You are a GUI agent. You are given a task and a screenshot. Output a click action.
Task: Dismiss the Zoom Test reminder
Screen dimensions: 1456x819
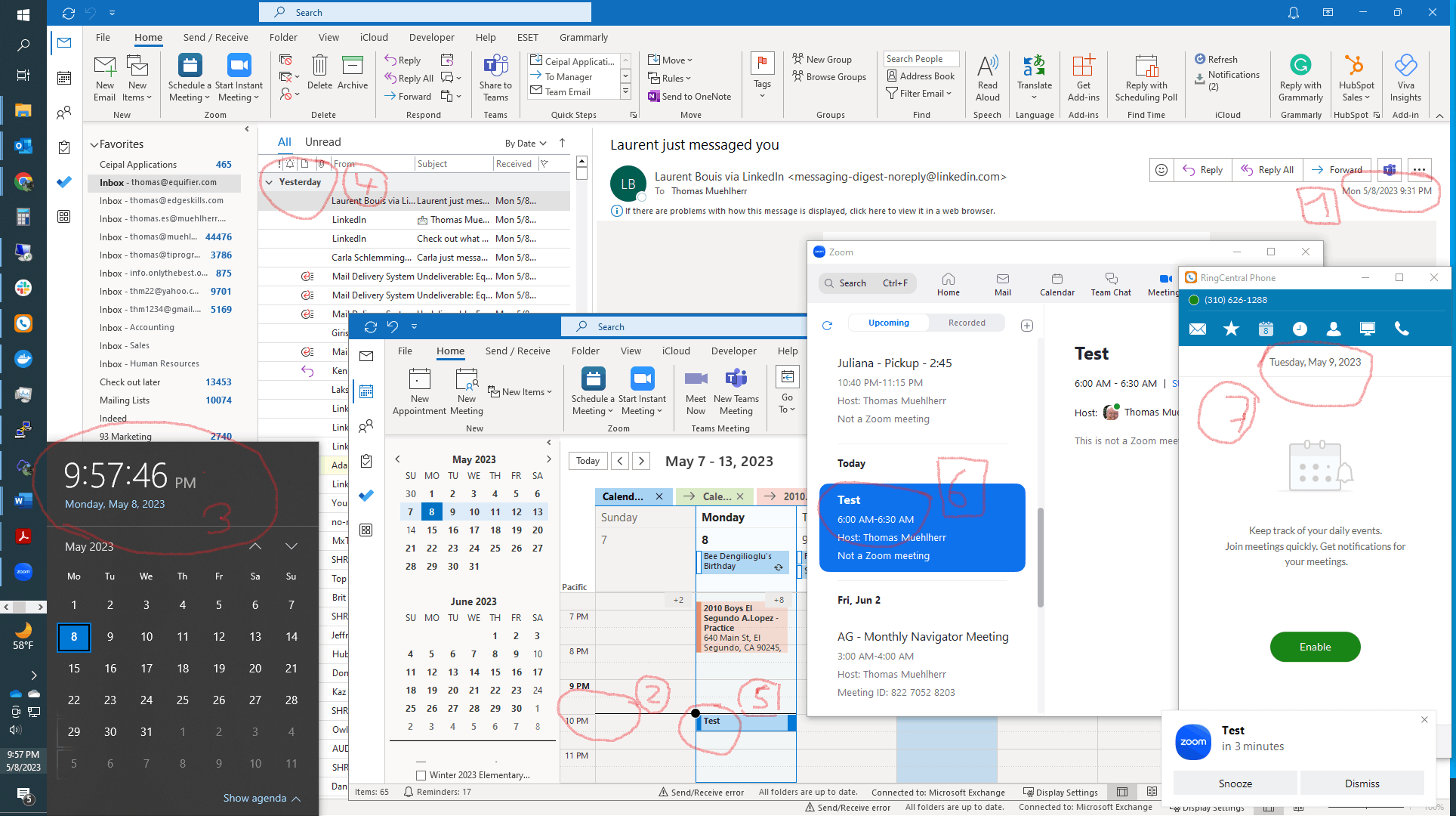(x=1362, y=783)
